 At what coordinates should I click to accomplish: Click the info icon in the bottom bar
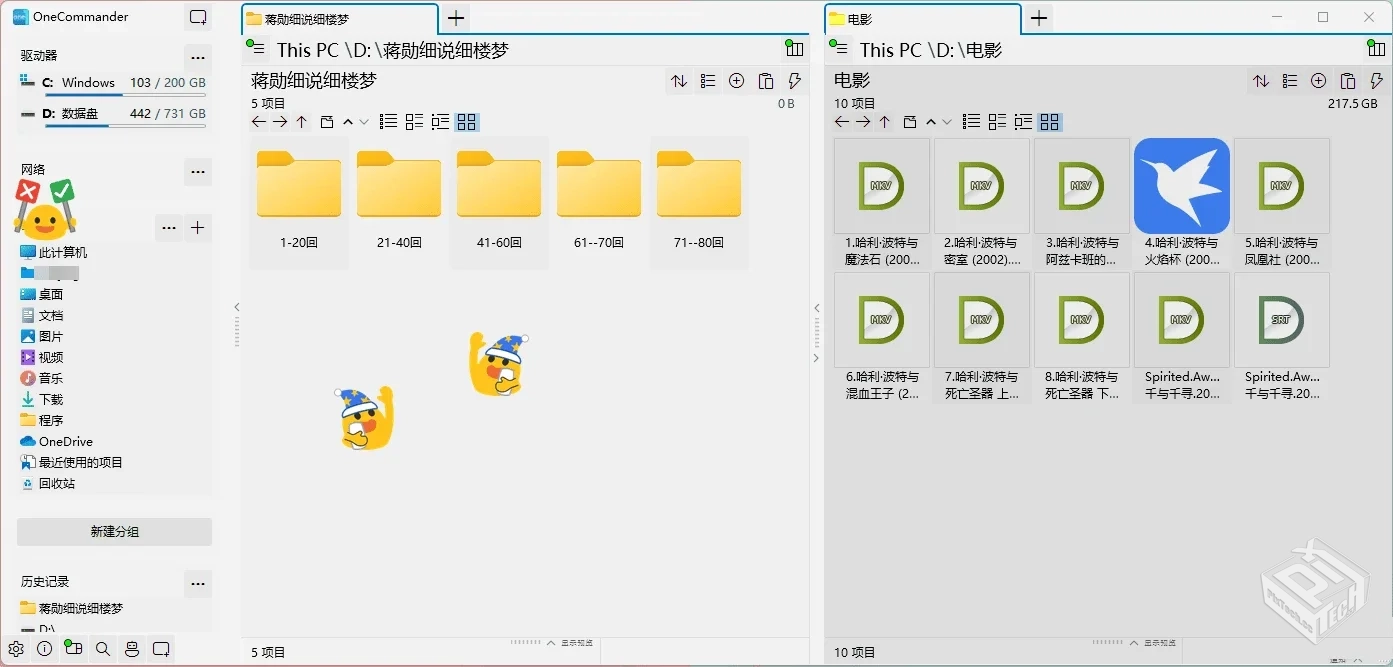(45, 649)
